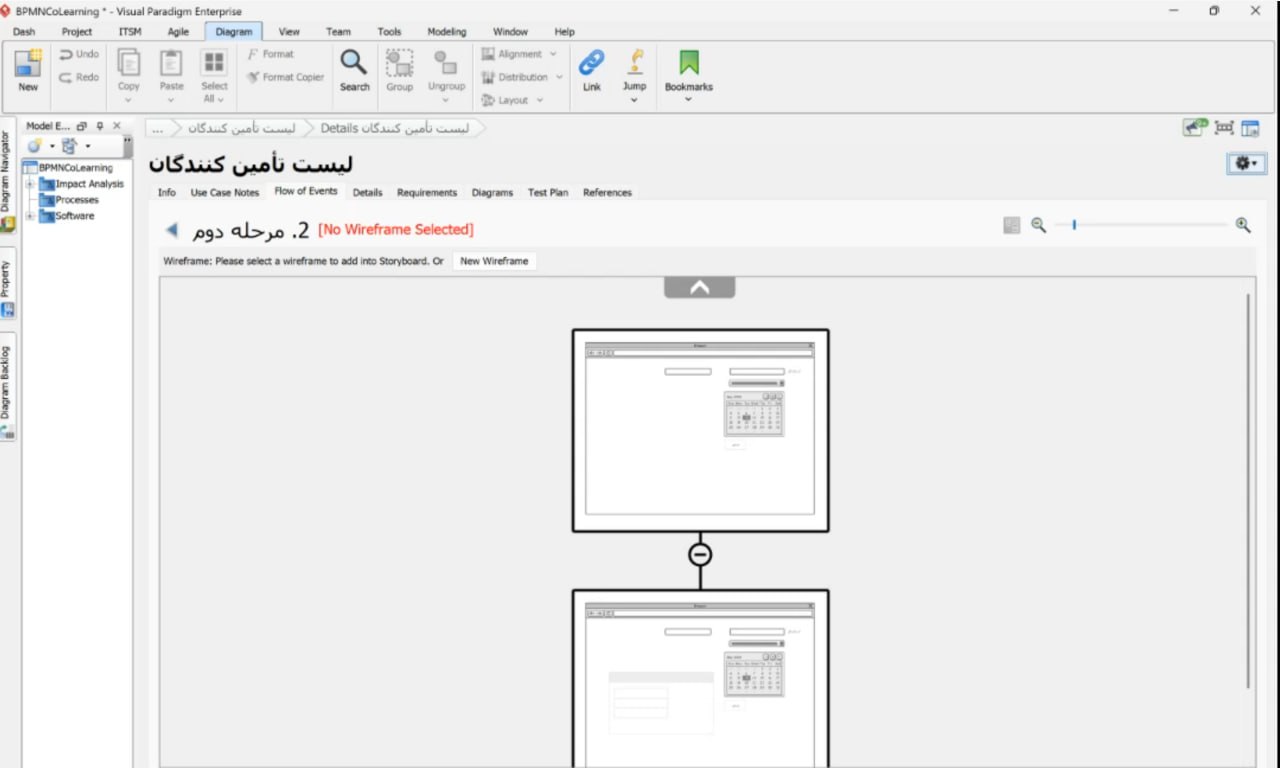Open the Jump dropdown arrow
Image resolution: width=1280 pixels, height=768 pixels.
(x=634, y=100)
